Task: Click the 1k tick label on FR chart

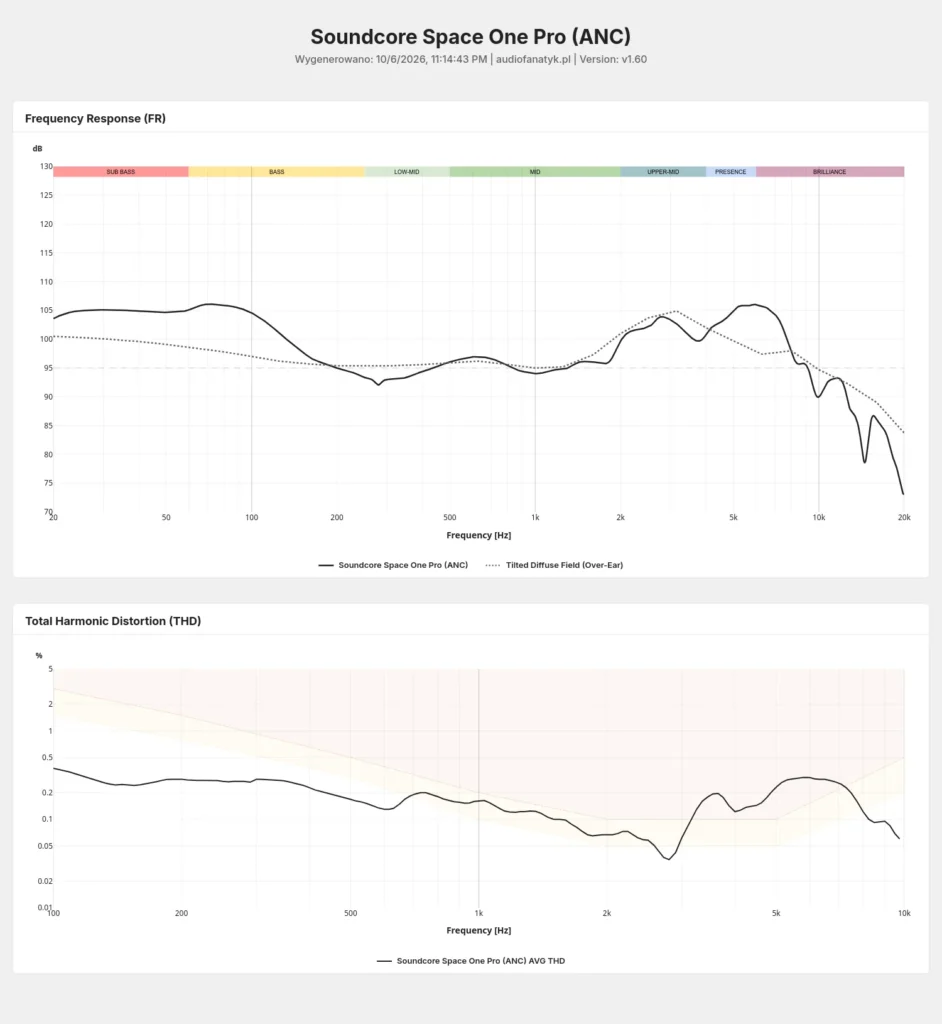Action: (x=535, y=517)
